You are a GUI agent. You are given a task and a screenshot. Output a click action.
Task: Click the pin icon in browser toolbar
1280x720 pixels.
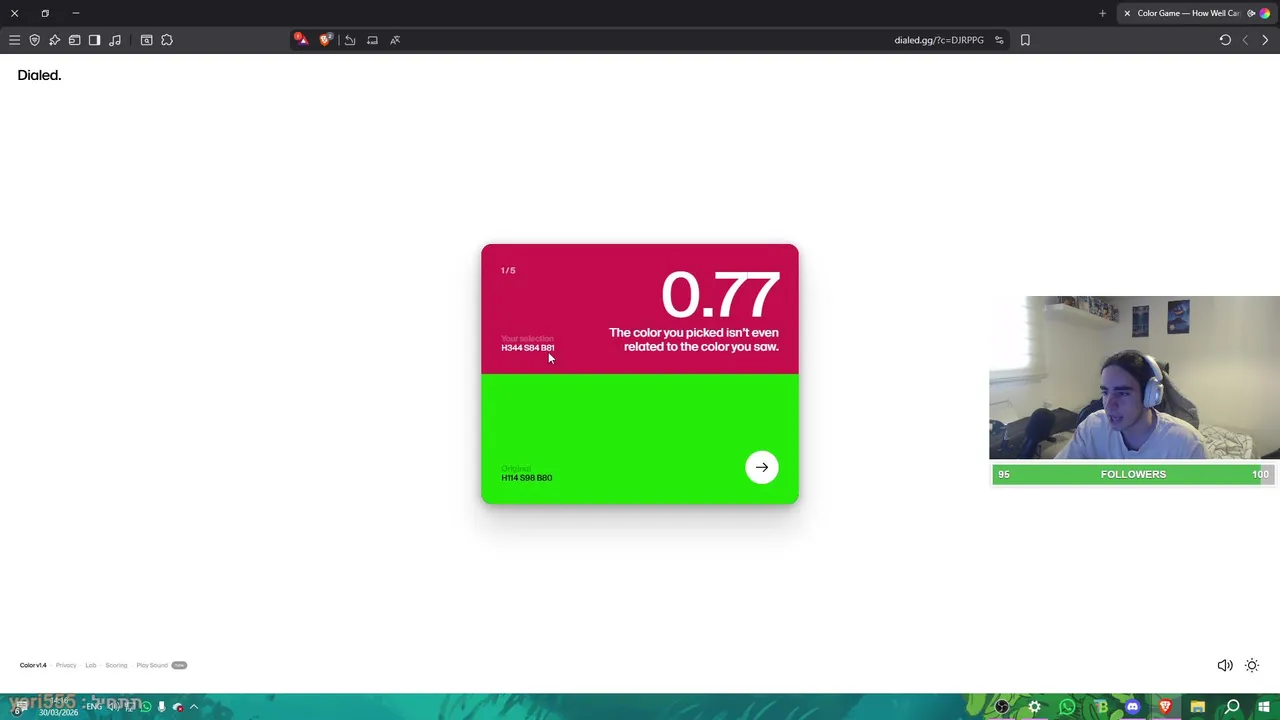point(54,40)
